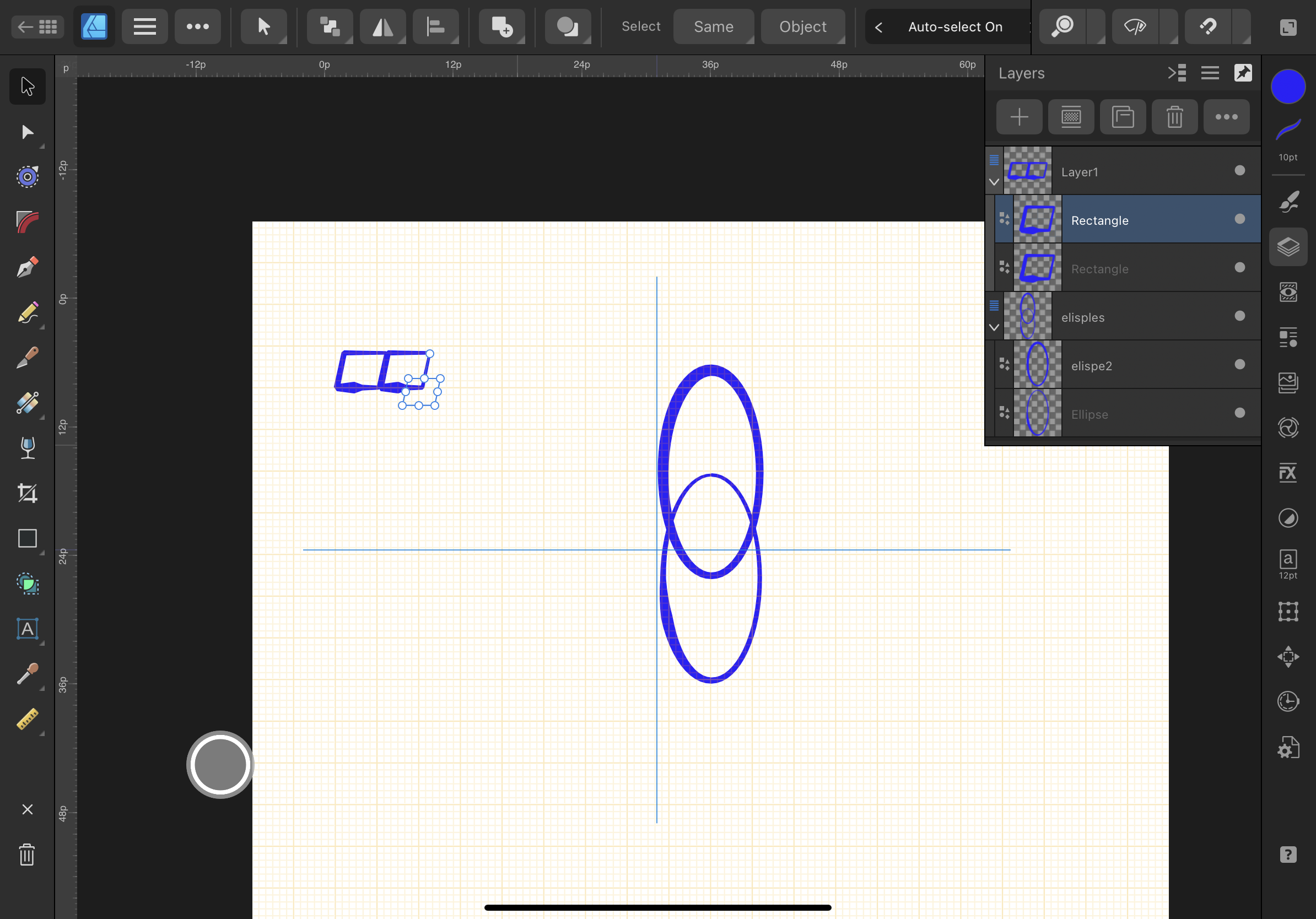Delete selected layer with trash button
Viewport: 1316px width, 919px height.
[1174, 117]
